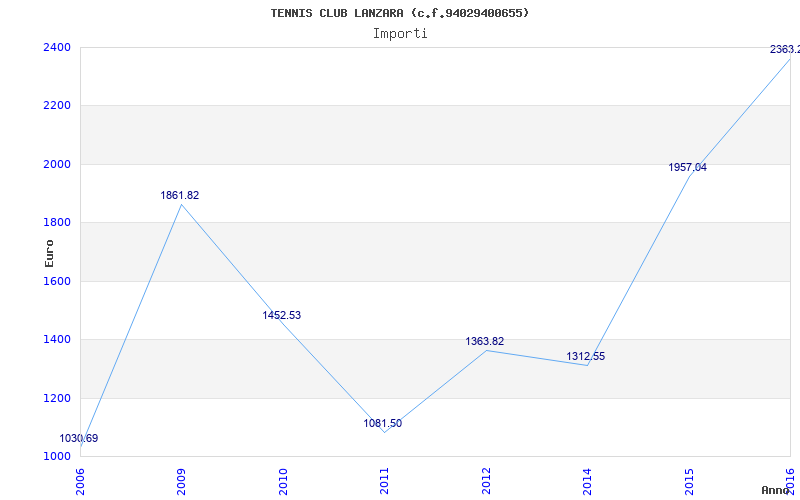This screenshot has height=500, width=800.
Task: Click the 2006 x-axis year label
Action: coord(80,481)
